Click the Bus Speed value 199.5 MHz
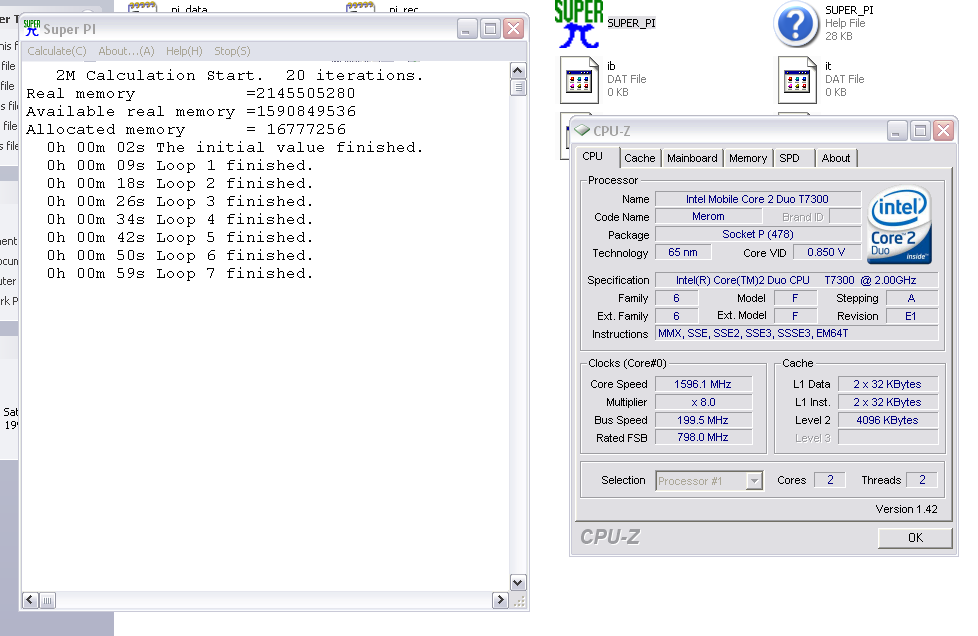 (x=703, y=420)
